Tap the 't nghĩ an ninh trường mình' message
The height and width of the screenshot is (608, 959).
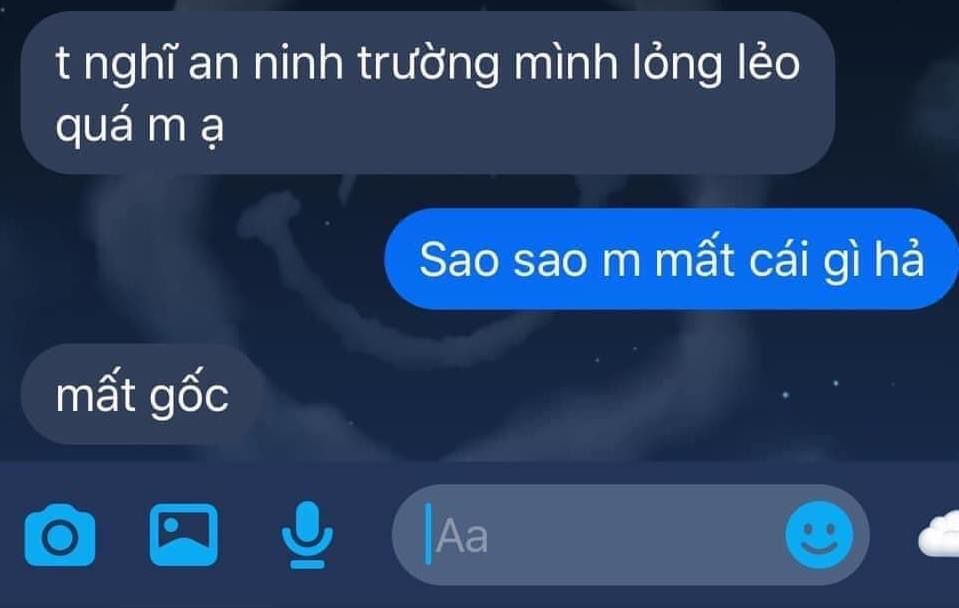click(428, 93)
